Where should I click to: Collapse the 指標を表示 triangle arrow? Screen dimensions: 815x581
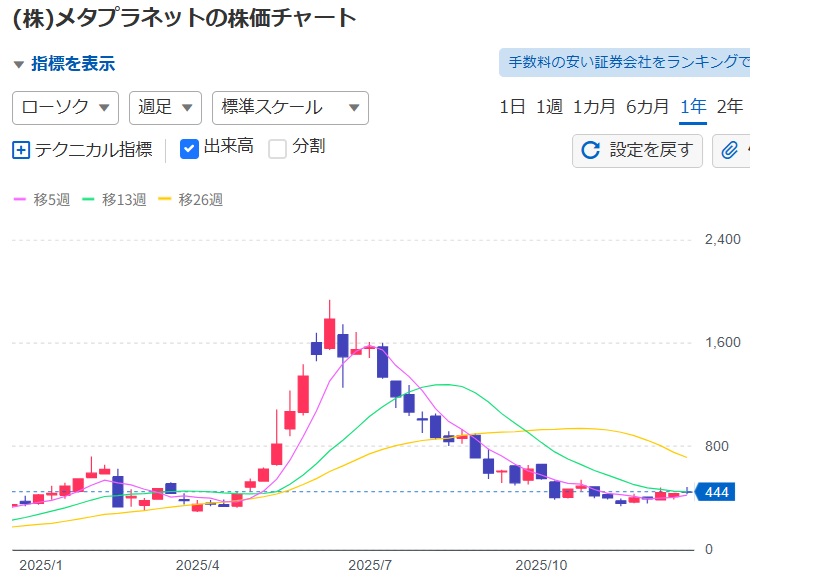pos(18,64)
